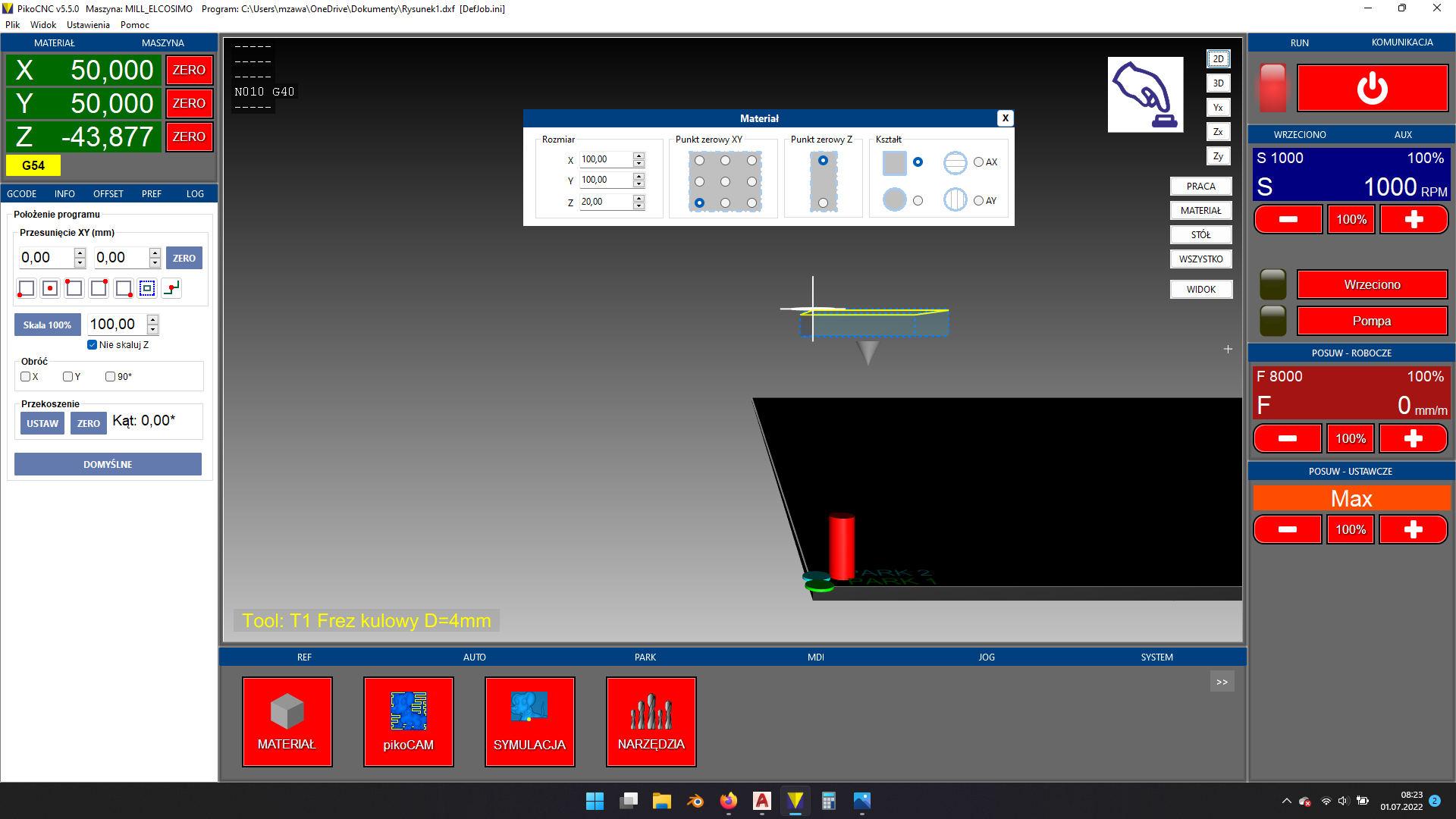Image resolution: width=1456 pixels, height=819 pixels.
Task: Increase working feed with the plus button
Action: (x=1413, y=438)
